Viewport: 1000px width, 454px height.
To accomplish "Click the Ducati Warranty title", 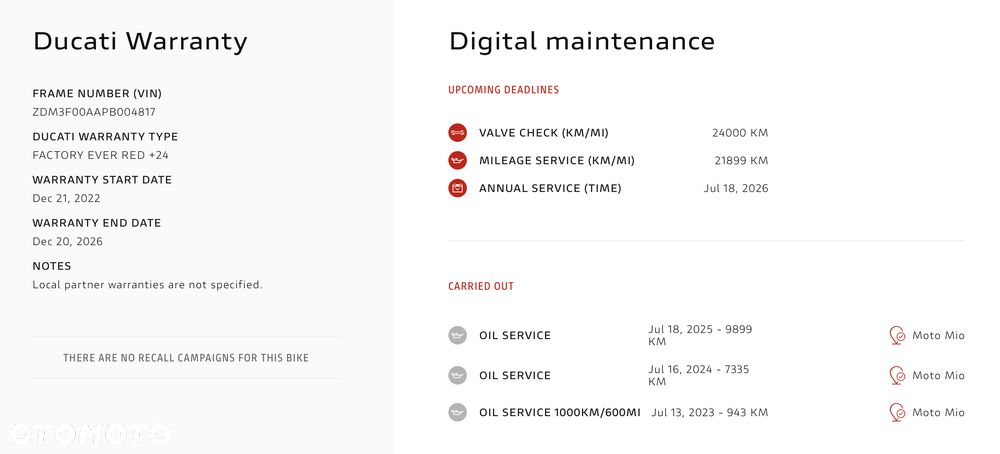I will (x=140, y=41).
